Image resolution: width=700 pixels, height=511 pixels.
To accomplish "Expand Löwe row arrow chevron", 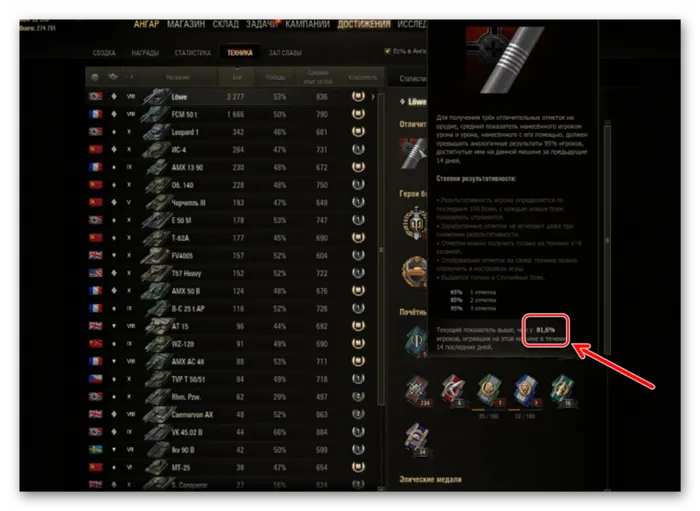I will (x=373, y=96).
